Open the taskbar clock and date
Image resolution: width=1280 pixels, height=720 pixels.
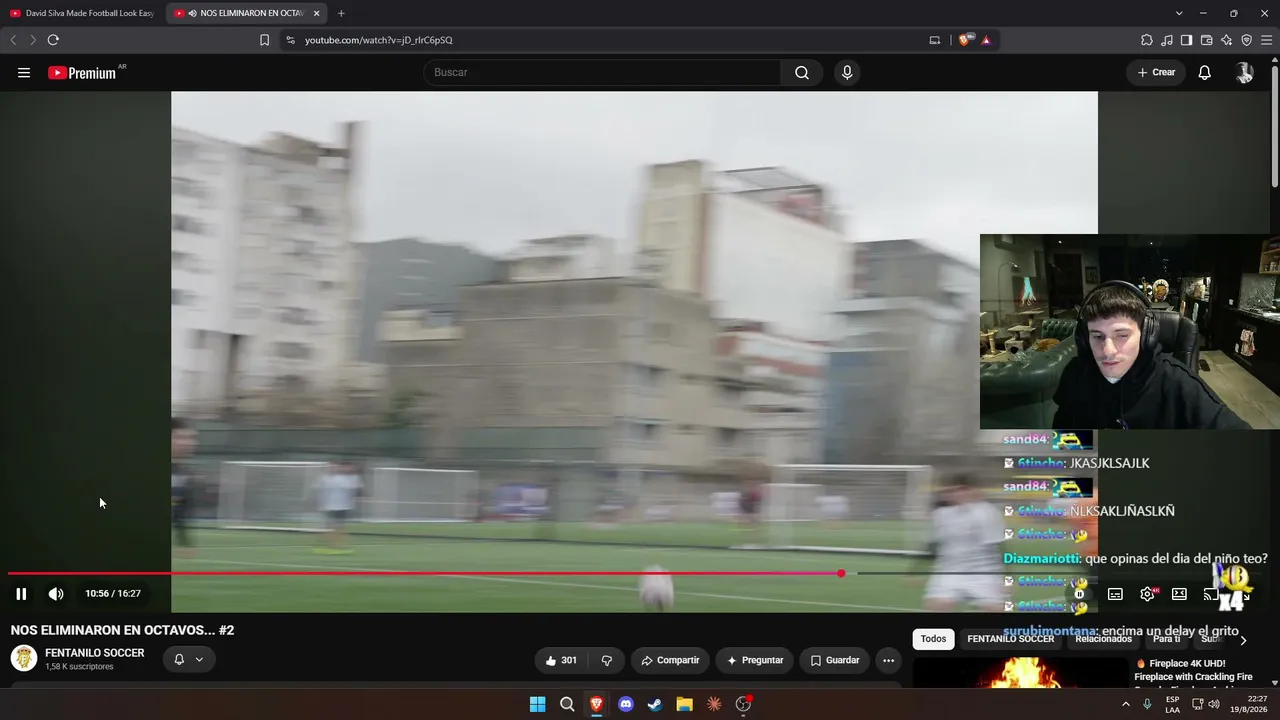click(1249, 704)
